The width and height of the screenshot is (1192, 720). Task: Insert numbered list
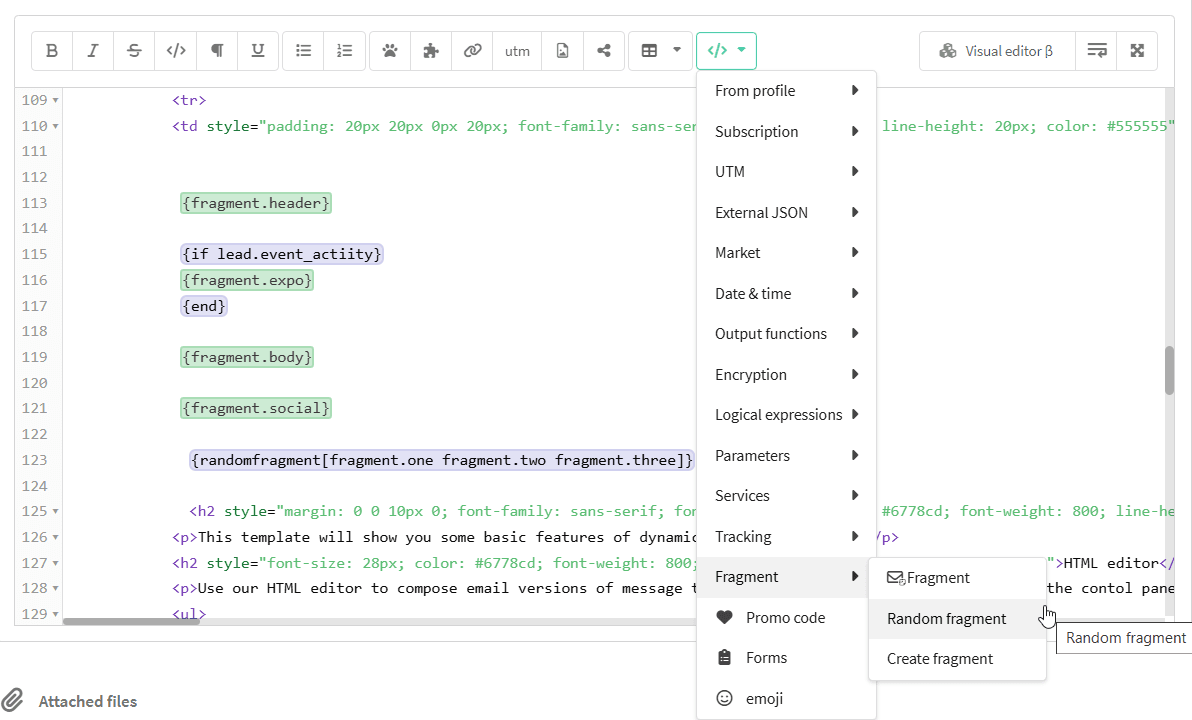click(x=344, y=51)
